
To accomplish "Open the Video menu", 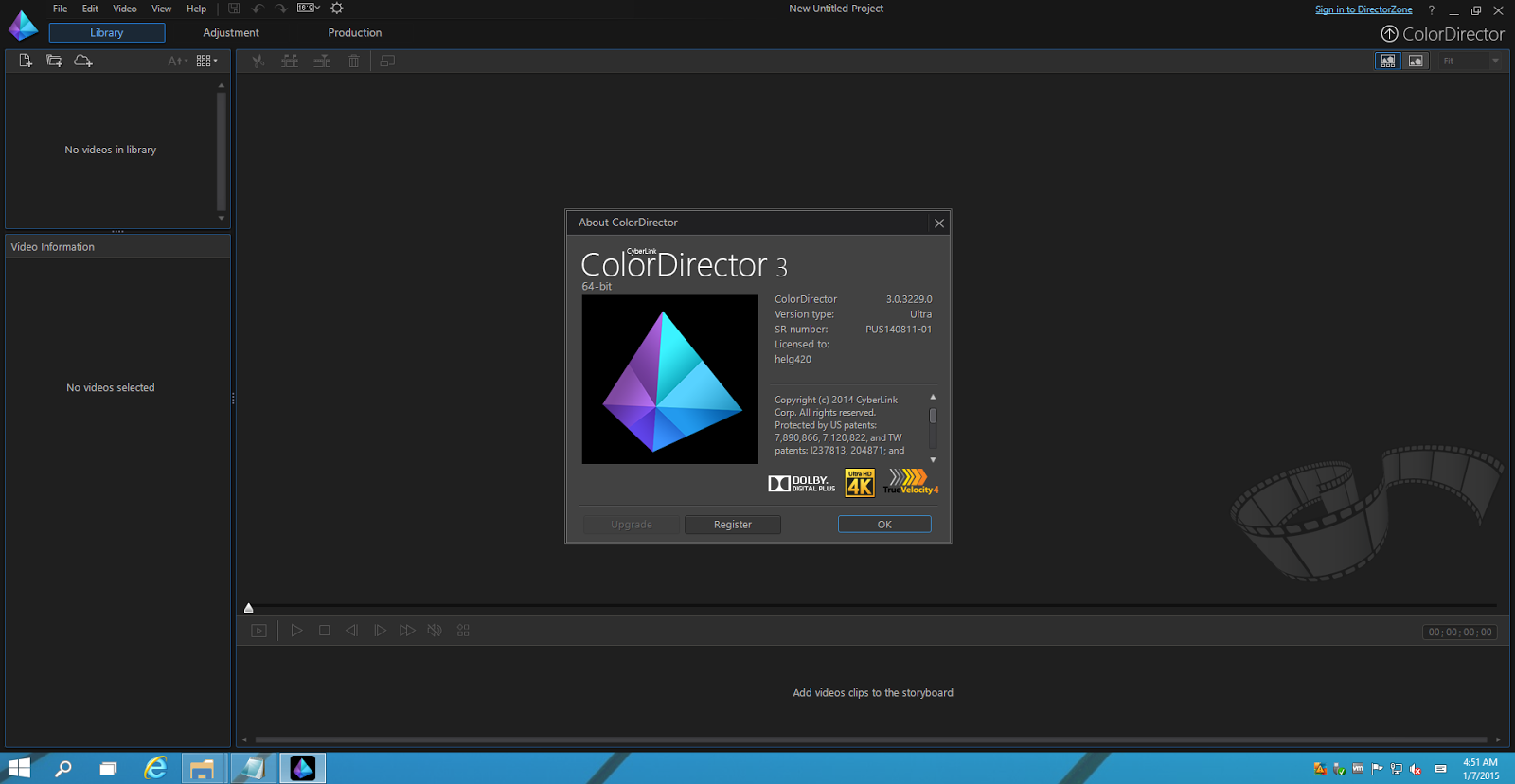I will [x=125, y=9].
